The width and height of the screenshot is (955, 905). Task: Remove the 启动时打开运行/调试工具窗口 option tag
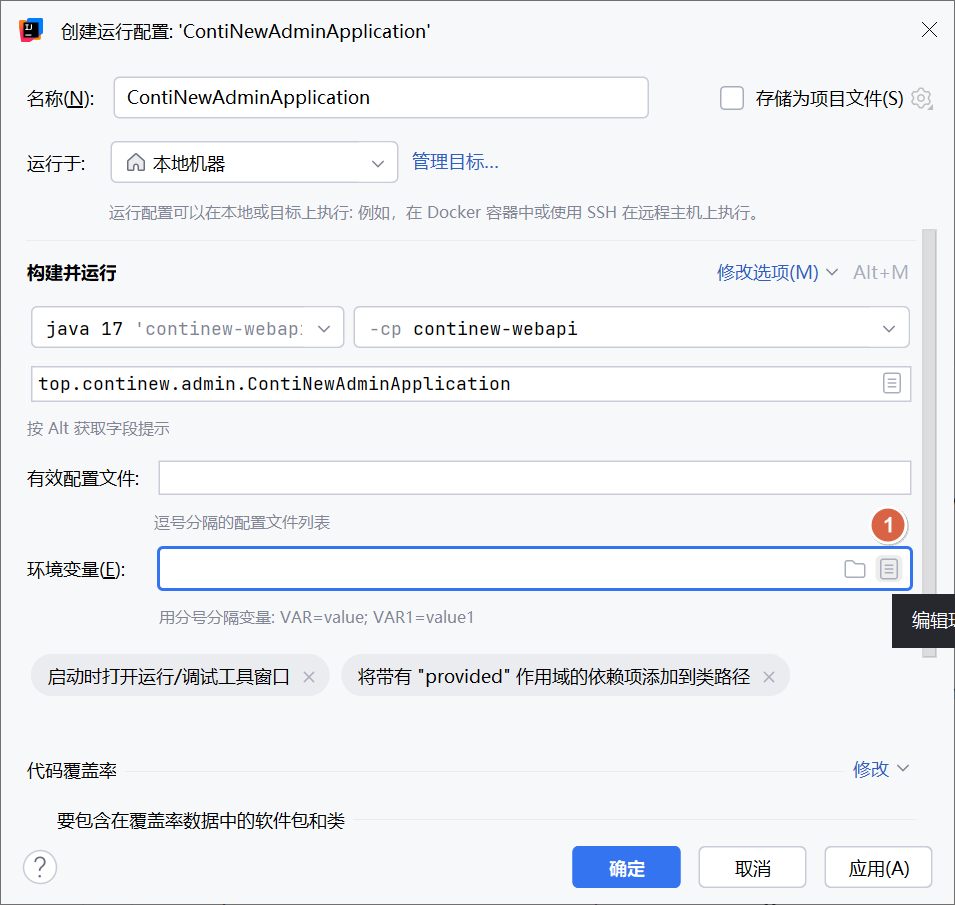click(309, 677)
